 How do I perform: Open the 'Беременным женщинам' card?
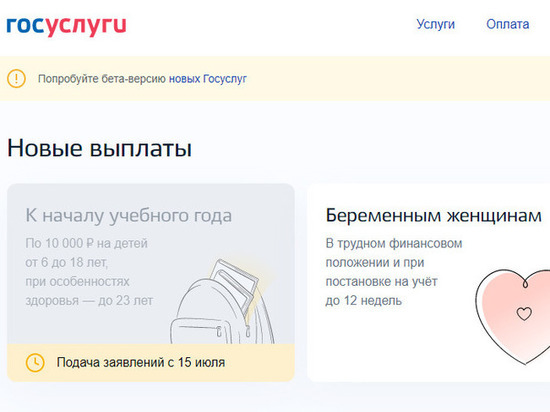point(429,282)
